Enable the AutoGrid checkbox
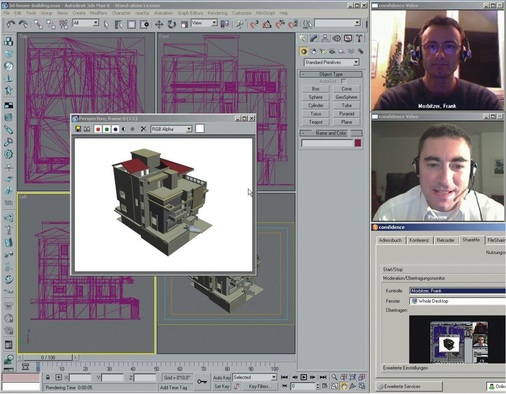506x394 pixels. click(x=343, y=81)
